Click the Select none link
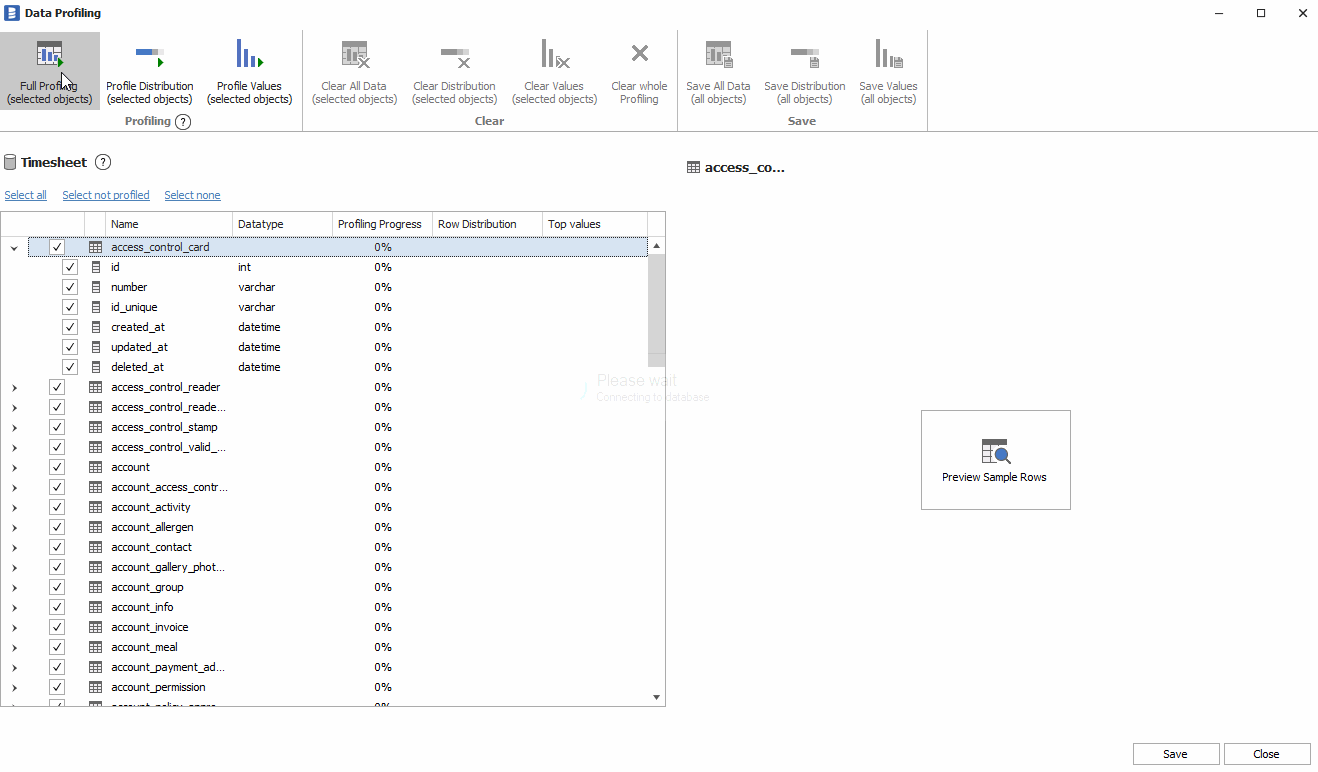This screenshot has height=772, width=1318. [x=192, y=195]
